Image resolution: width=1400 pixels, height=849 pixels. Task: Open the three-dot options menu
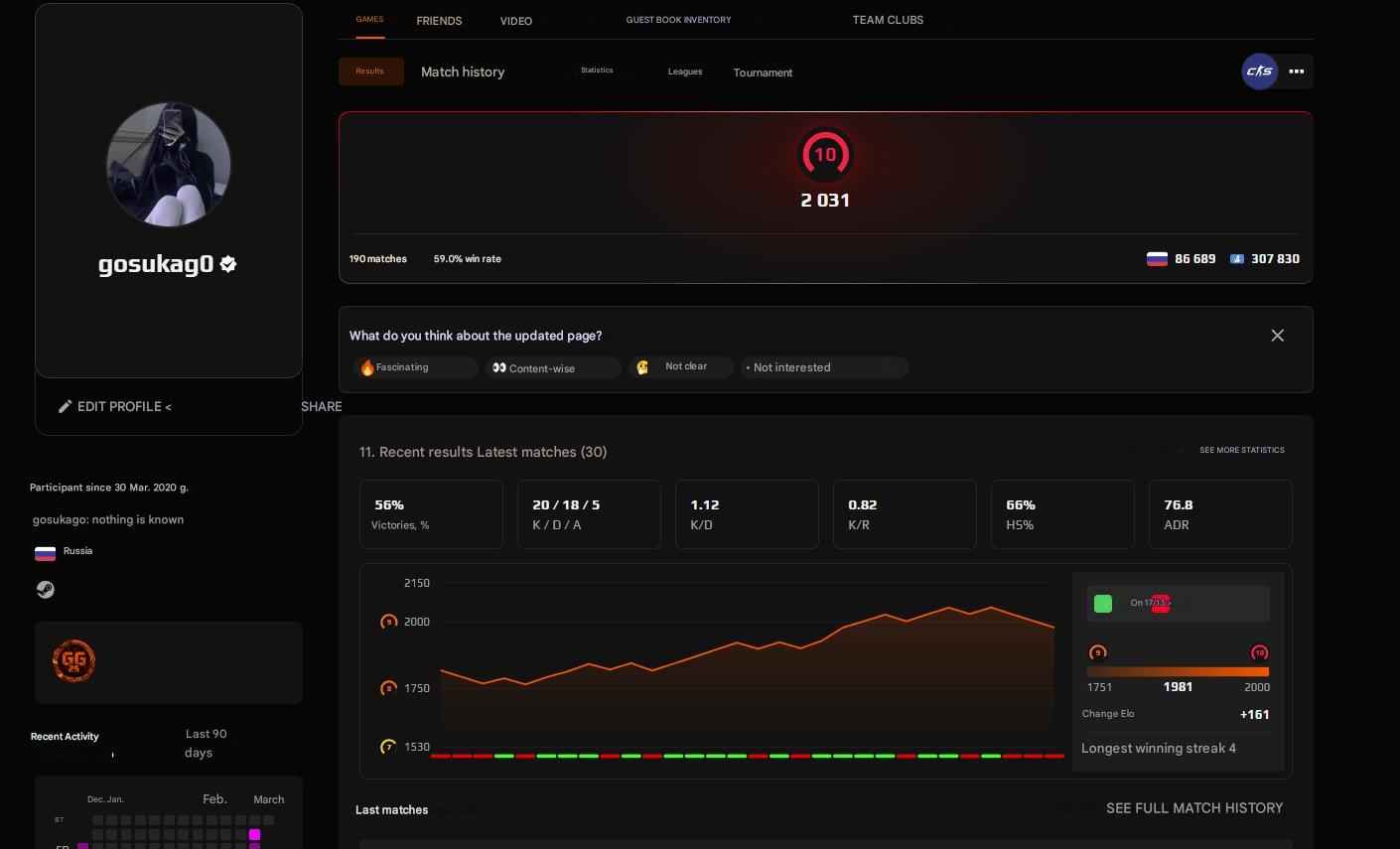(x=1297, y=71)
